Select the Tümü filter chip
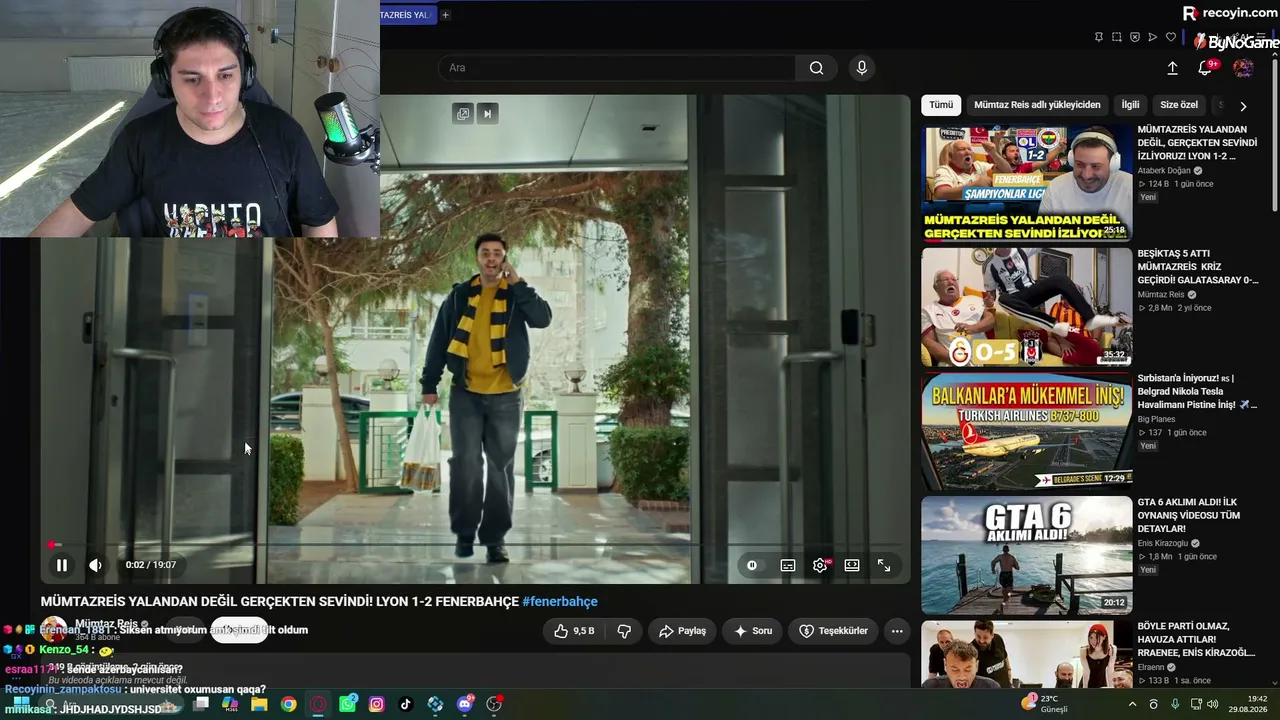The image size is (1280, 720). (x=941, y=105)
